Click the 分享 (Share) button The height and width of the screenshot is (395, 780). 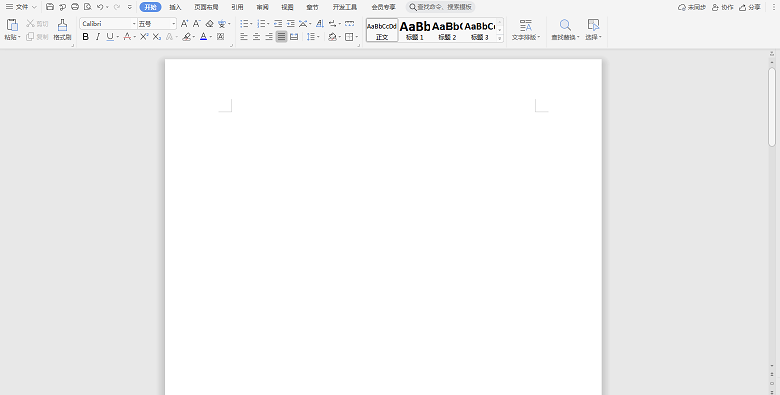[x=750, y=7]
